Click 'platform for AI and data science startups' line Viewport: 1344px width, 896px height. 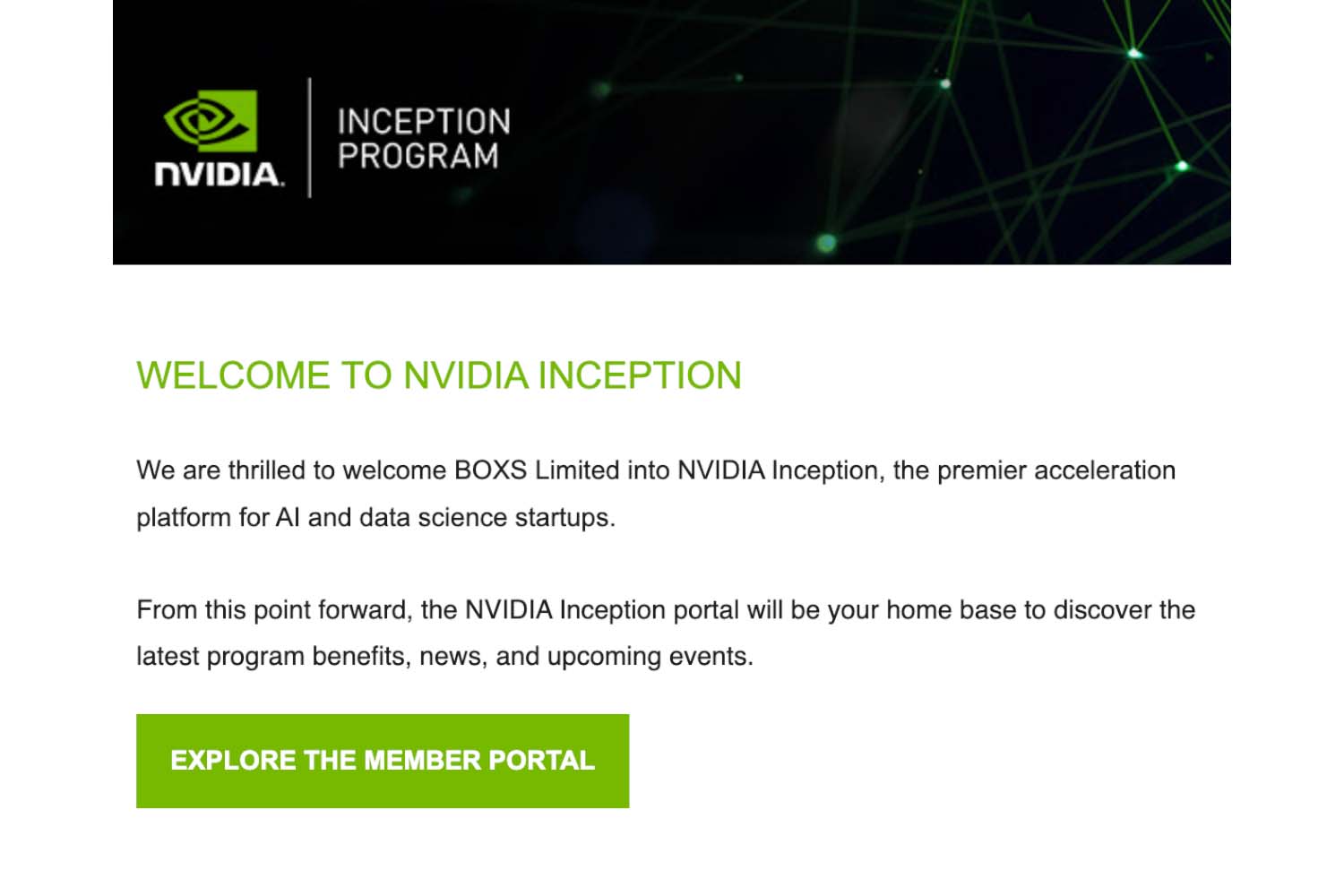click(375, 518)
